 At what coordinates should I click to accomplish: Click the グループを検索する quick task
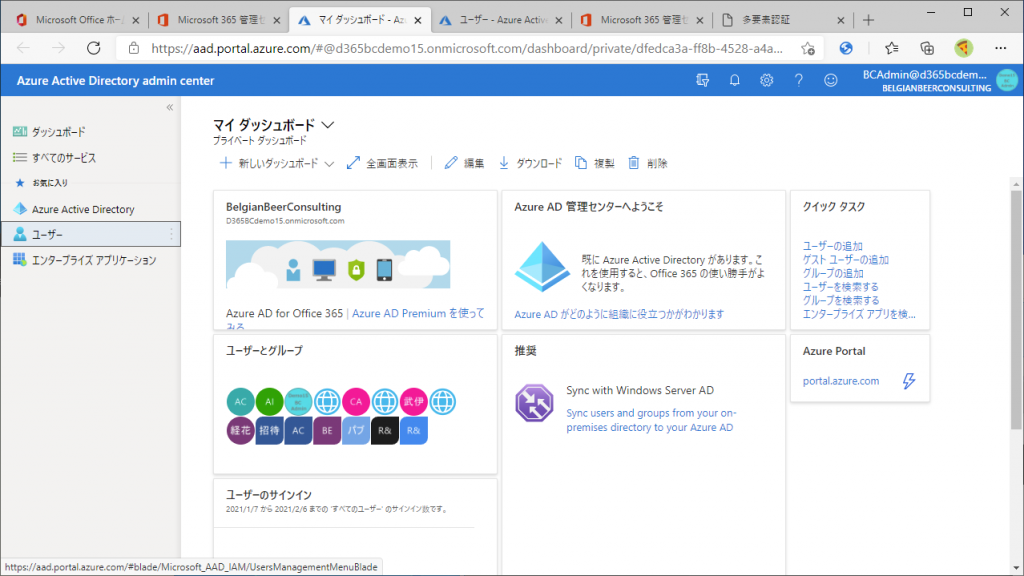point(841,301)
